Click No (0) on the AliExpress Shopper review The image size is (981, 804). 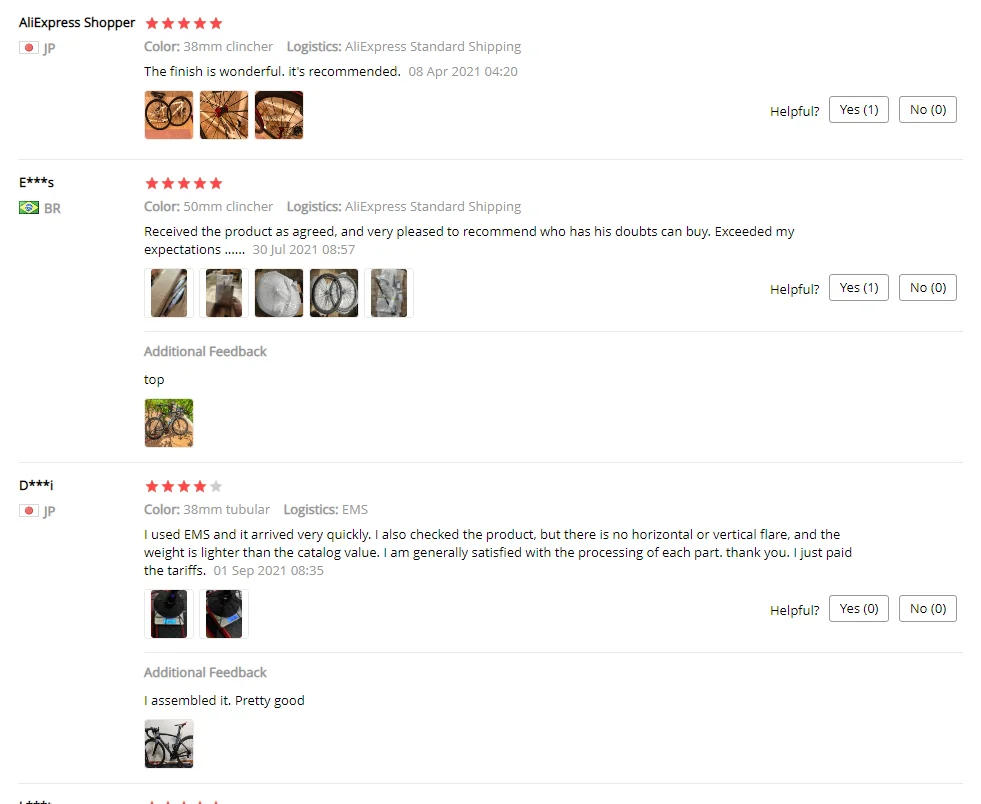(x=927, y=109)
